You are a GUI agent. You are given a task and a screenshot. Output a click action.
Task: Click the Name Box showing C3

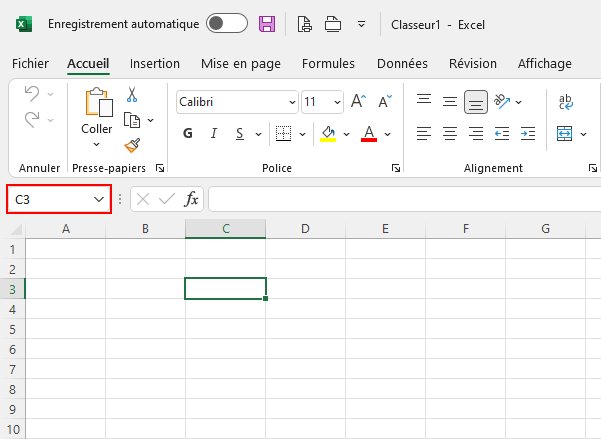click(x=59, y=199)
